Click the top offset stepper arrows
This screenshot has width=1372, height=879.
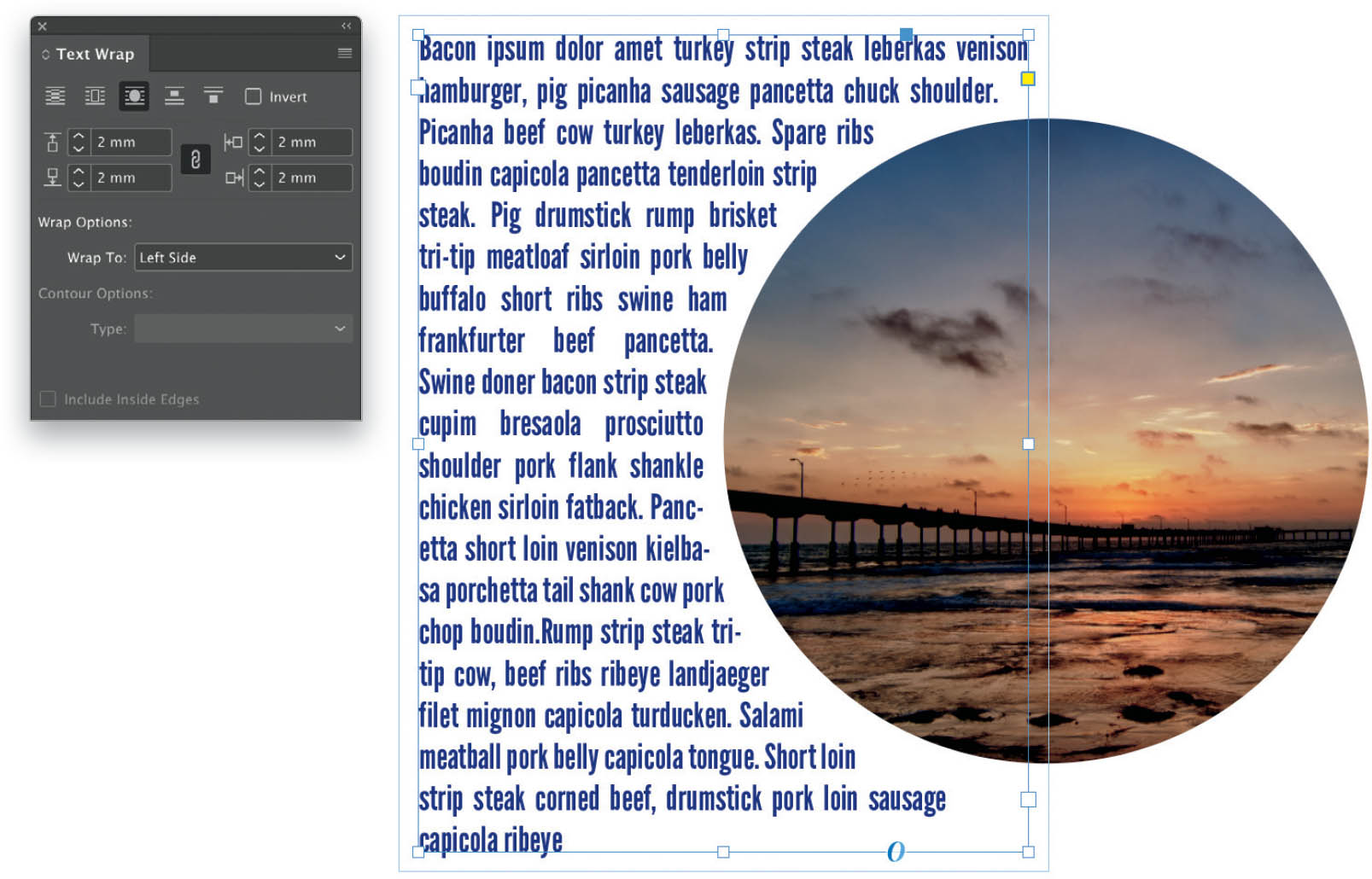tap(79, 142)
